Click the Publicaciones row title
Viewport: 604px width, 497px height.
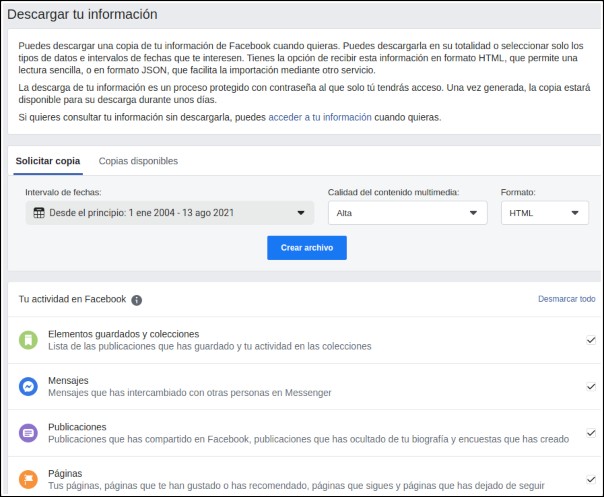77,427
